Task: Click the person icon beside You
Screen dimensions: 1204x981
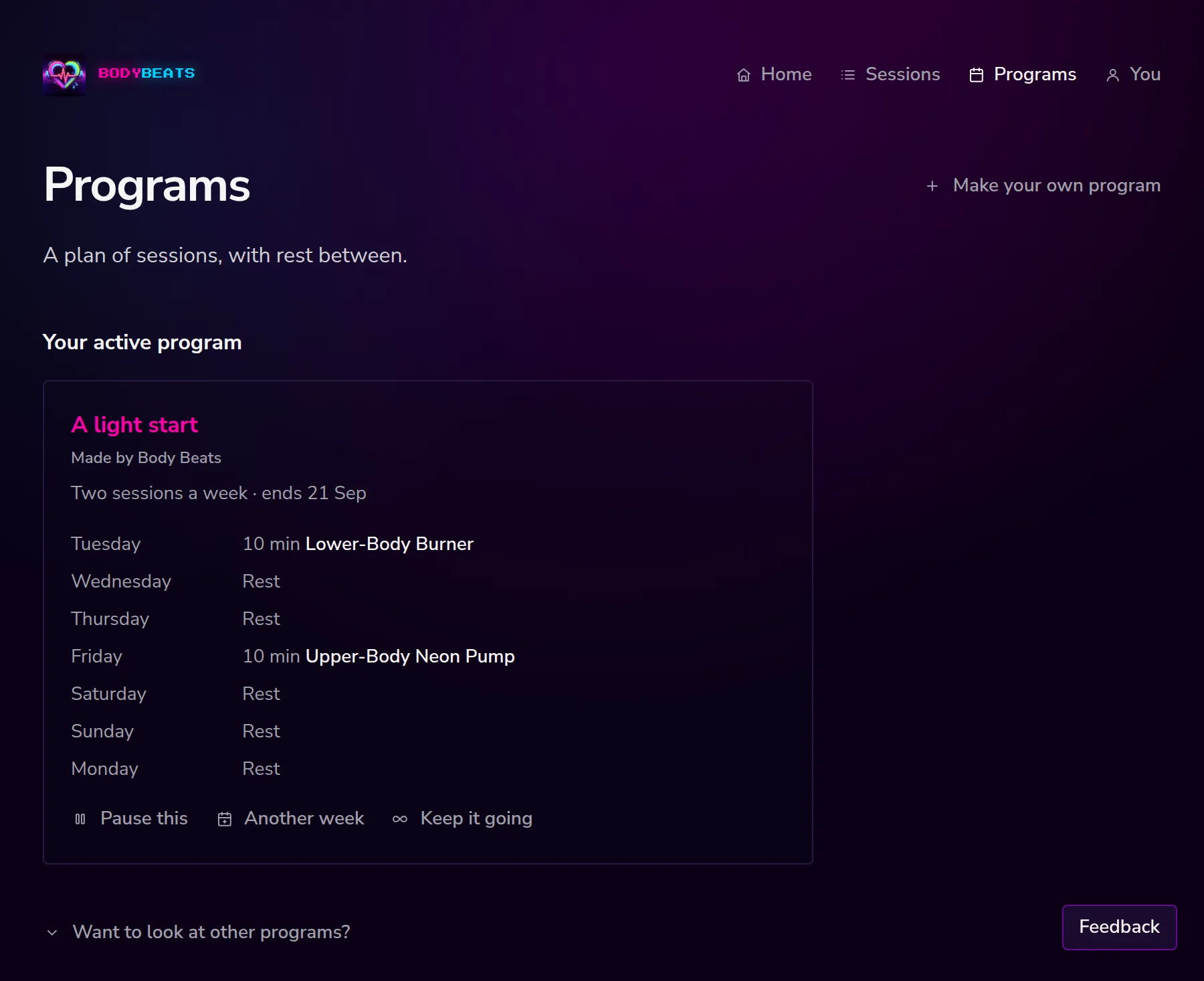Action: click(x=1112, y=75)
